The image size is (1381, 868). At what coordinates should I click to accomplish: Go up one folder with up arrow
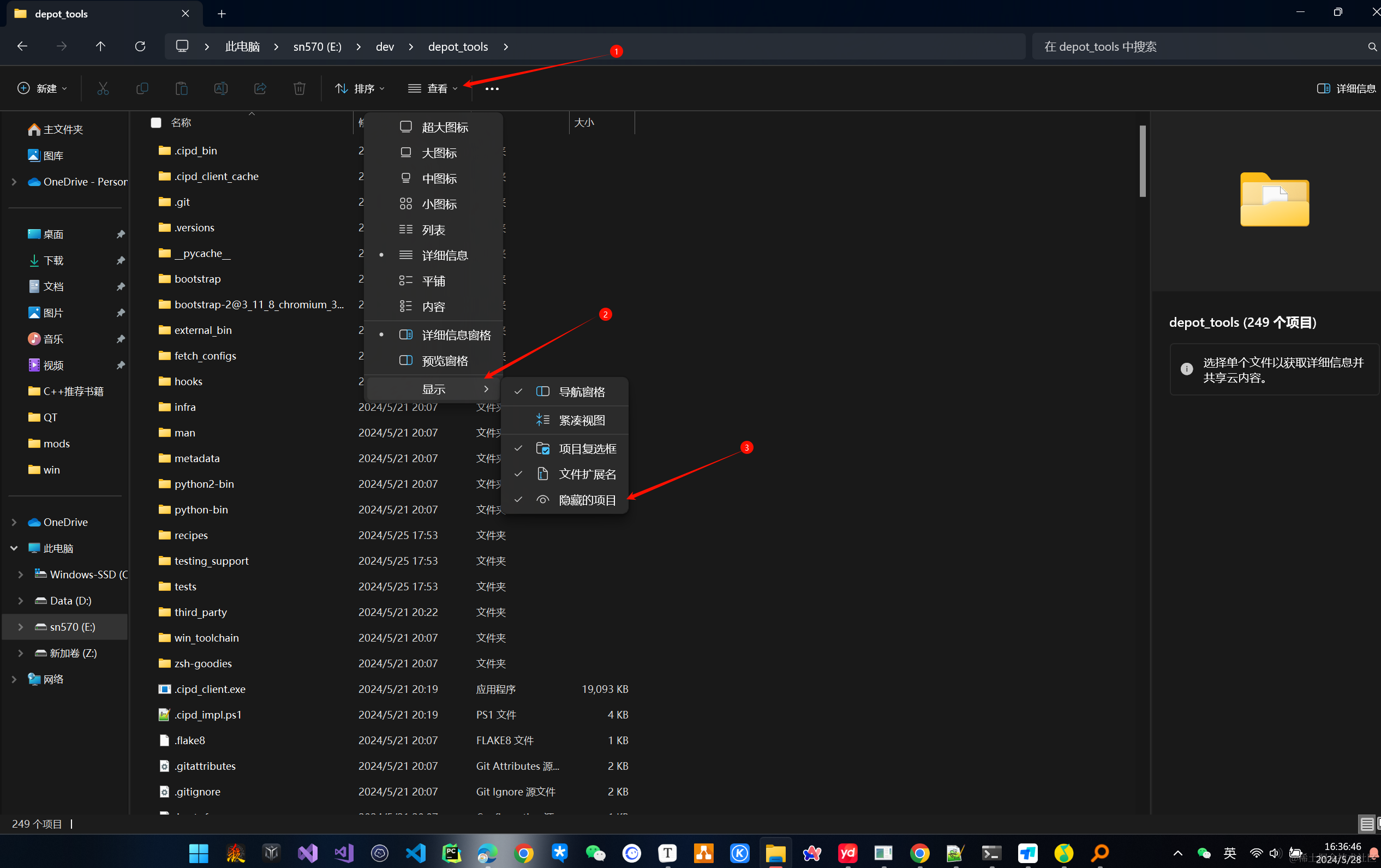[100, 46]
